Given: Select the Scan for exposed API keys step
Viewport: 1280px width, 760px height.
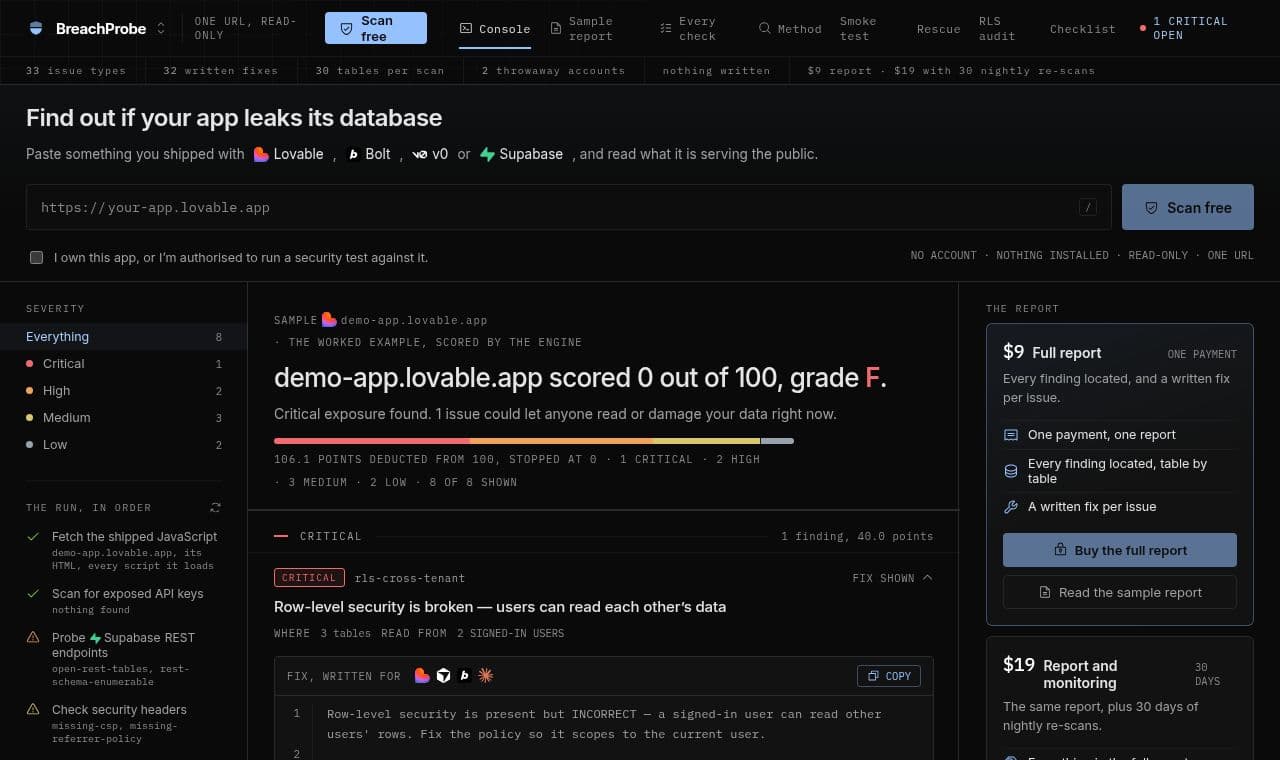Looking at the screenshot, I should pyautogui.click(x=123, y=601).
